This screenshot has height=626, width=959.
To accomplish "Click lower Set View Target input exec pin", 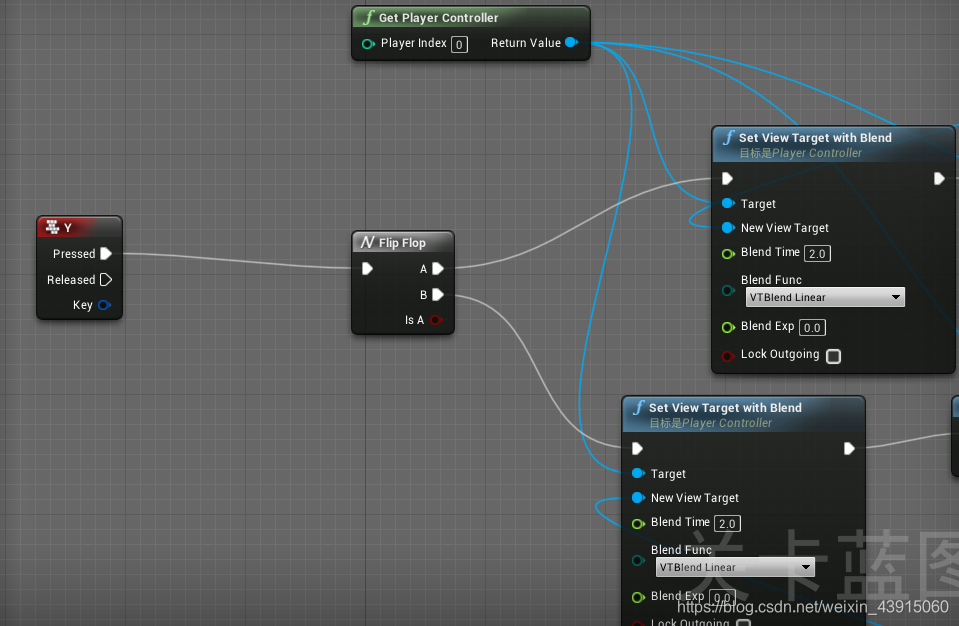I will (x=637, y=449).
